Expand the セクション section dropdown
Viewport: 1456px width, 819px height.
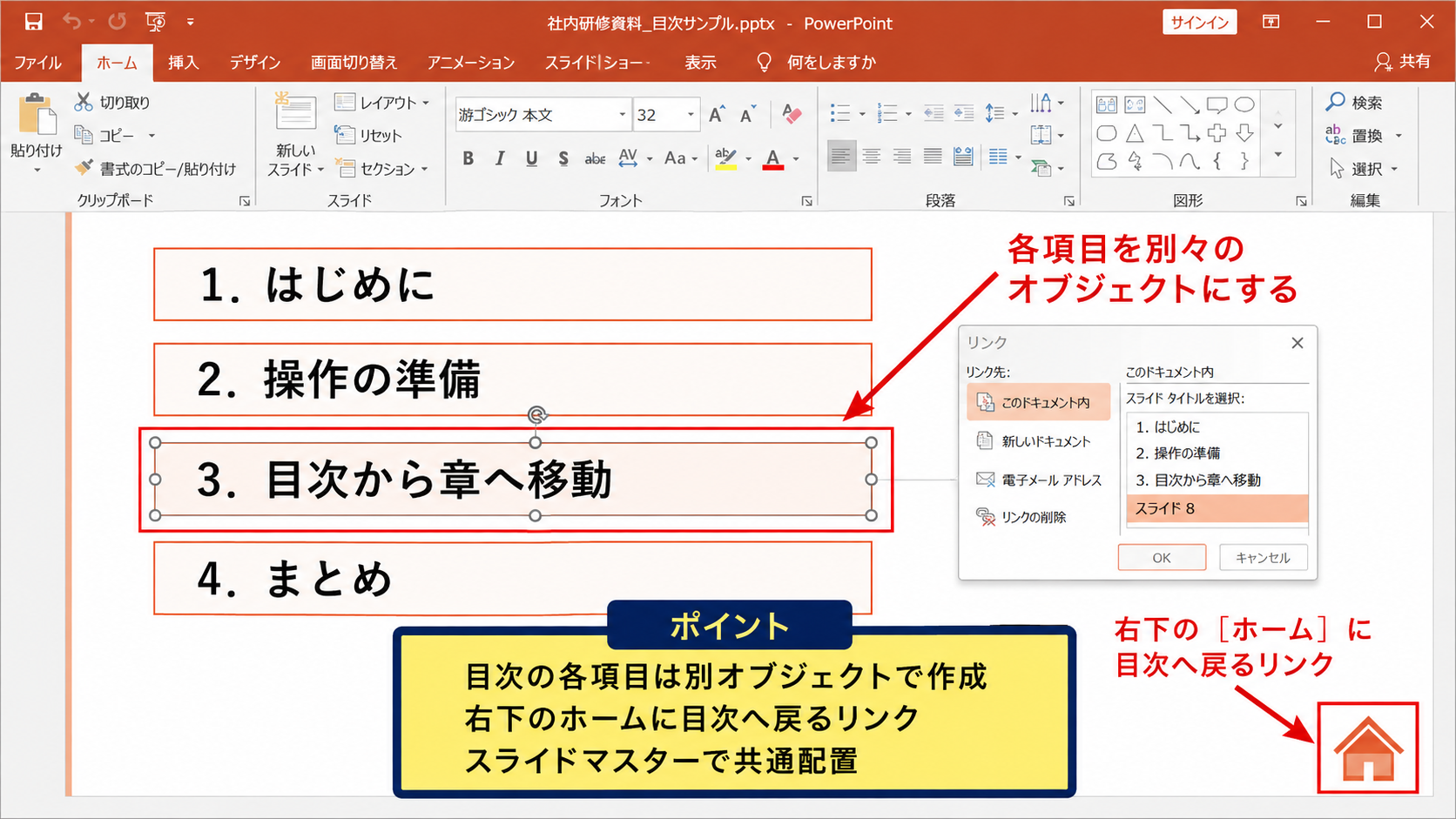425,169
